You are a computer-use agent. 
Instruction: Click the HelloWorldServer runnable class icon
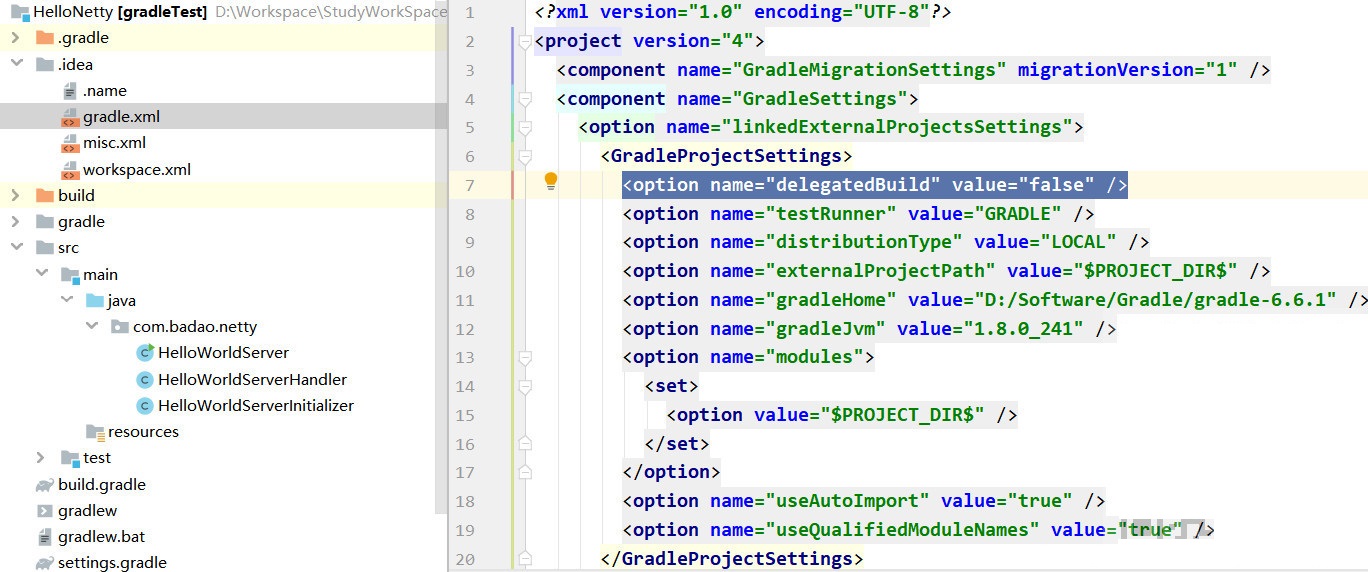[145, 353]
